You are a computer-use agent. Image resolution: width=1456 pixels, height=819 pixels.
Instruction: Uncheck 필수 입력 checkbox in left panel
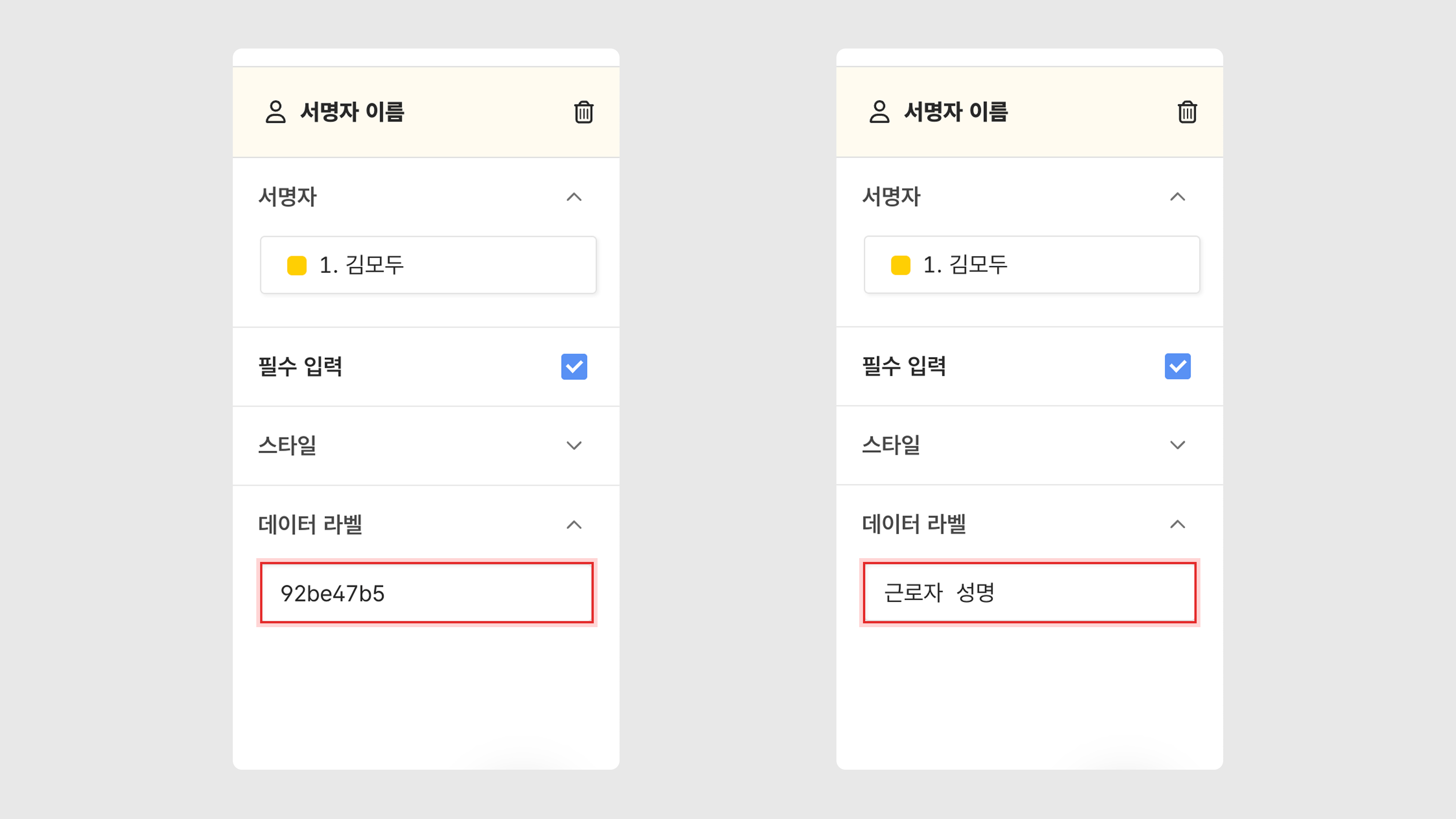click(574, 366)
